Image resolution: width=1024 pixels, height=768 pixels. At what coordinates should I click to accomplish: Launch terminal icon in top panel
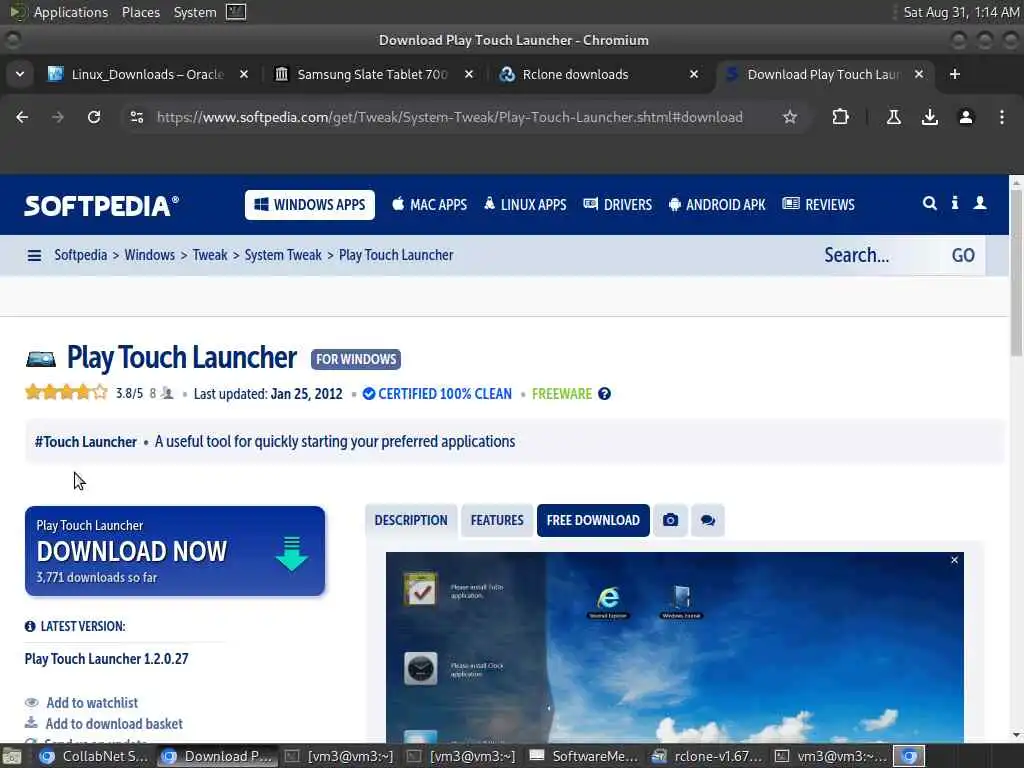tap(236, 12)
